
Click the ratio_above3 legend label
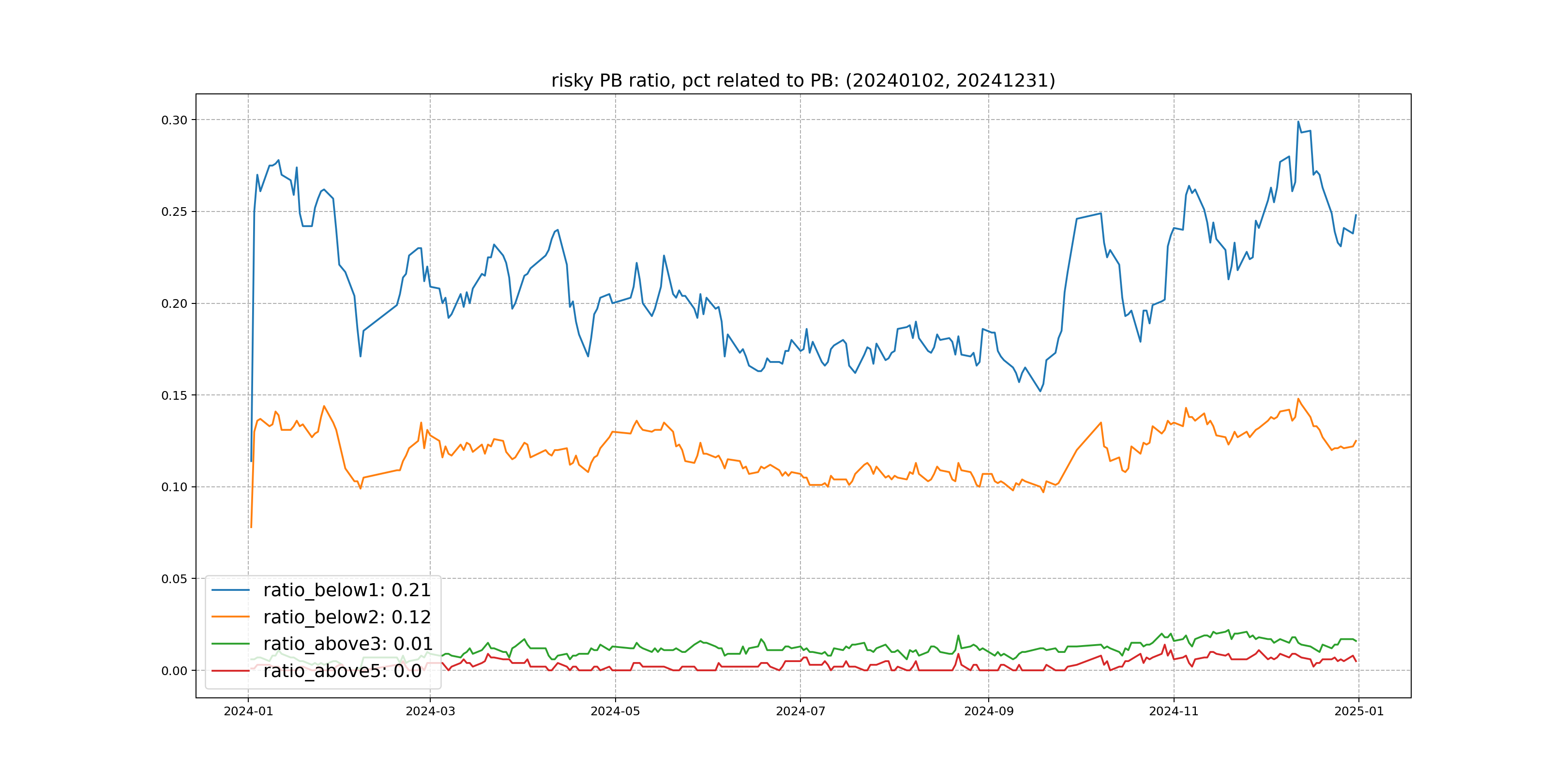347,643
